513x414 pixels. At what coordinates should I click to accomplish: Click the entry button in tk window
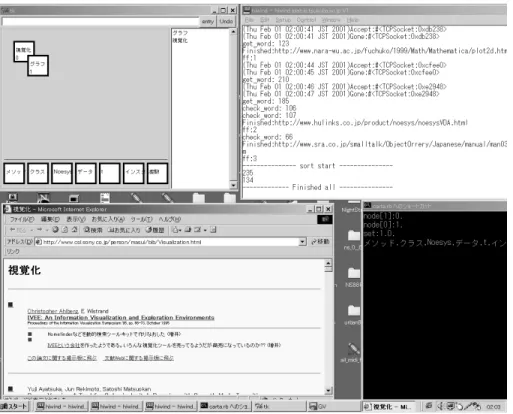pyautogui.click(x=208, y=21)
